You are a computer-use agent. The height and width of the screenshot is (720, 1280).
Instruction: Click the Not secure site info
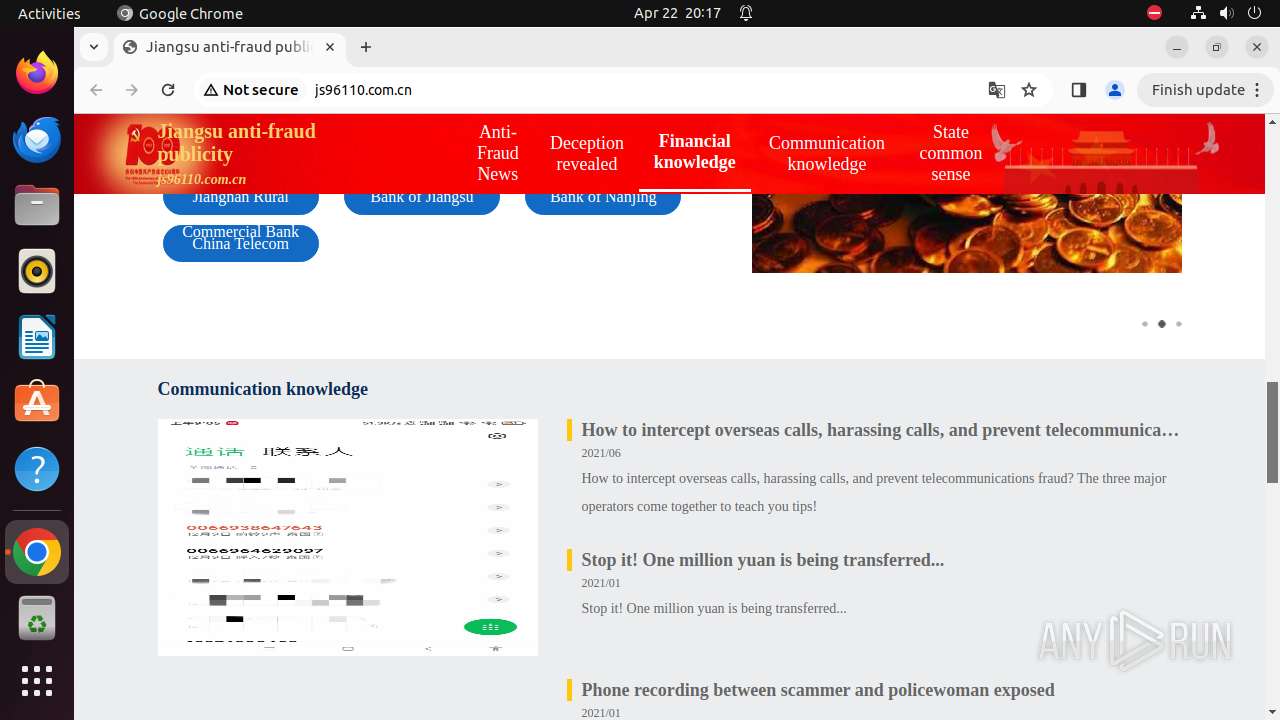click(251, 90)
